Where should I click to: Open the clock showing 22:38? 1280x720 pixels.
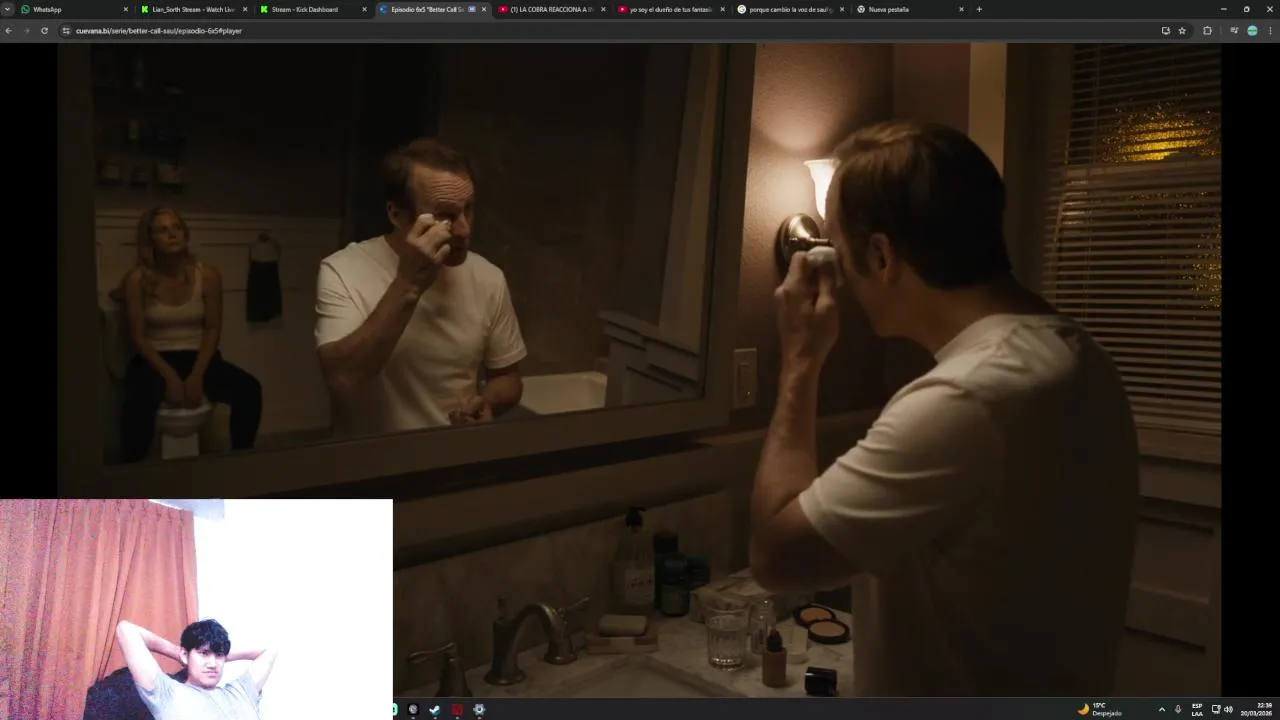click(1258, 709)
